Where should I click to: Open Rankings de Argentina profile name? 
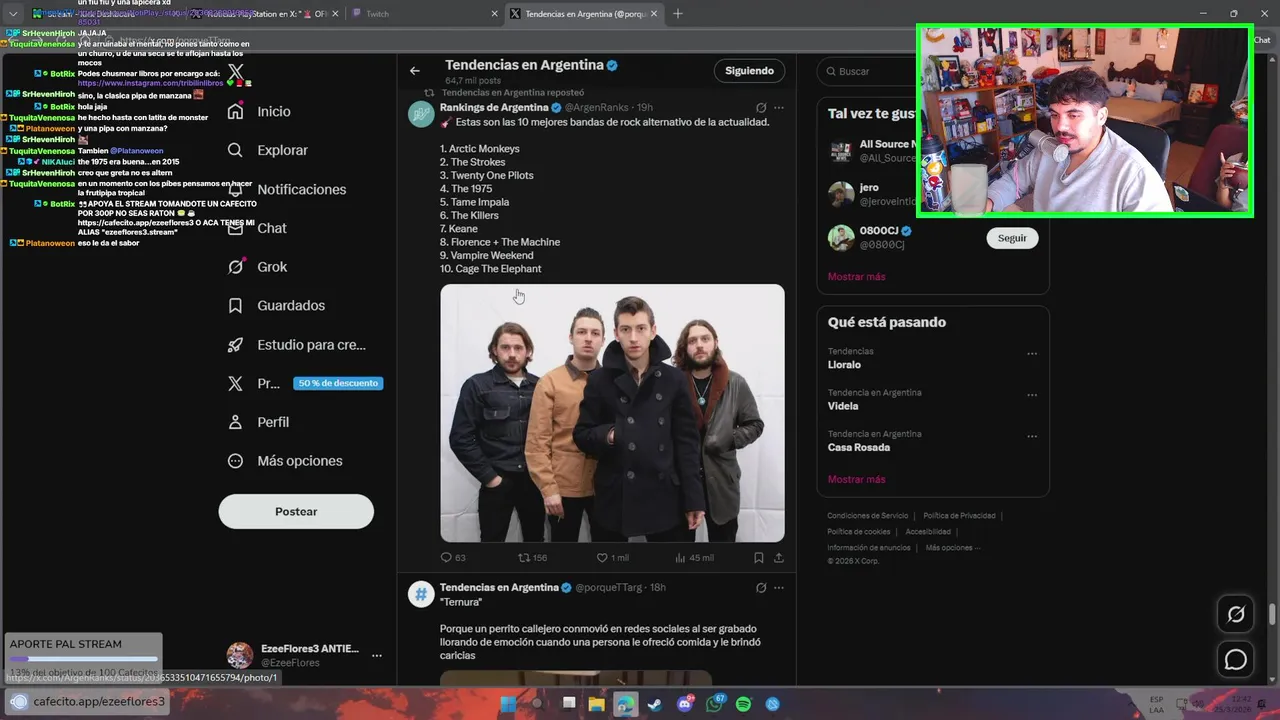click(494, 107)
